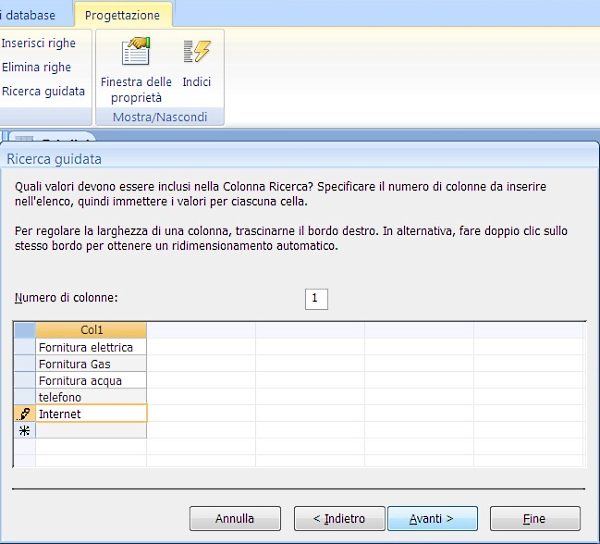600x544 pixels.
Task: Select the Col1 column header
Action: pos(91,330)
